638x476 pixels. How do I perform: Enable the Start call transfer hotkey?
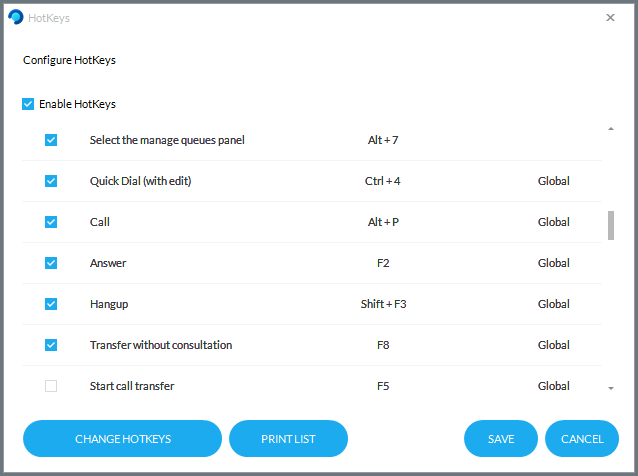(51, 386)
